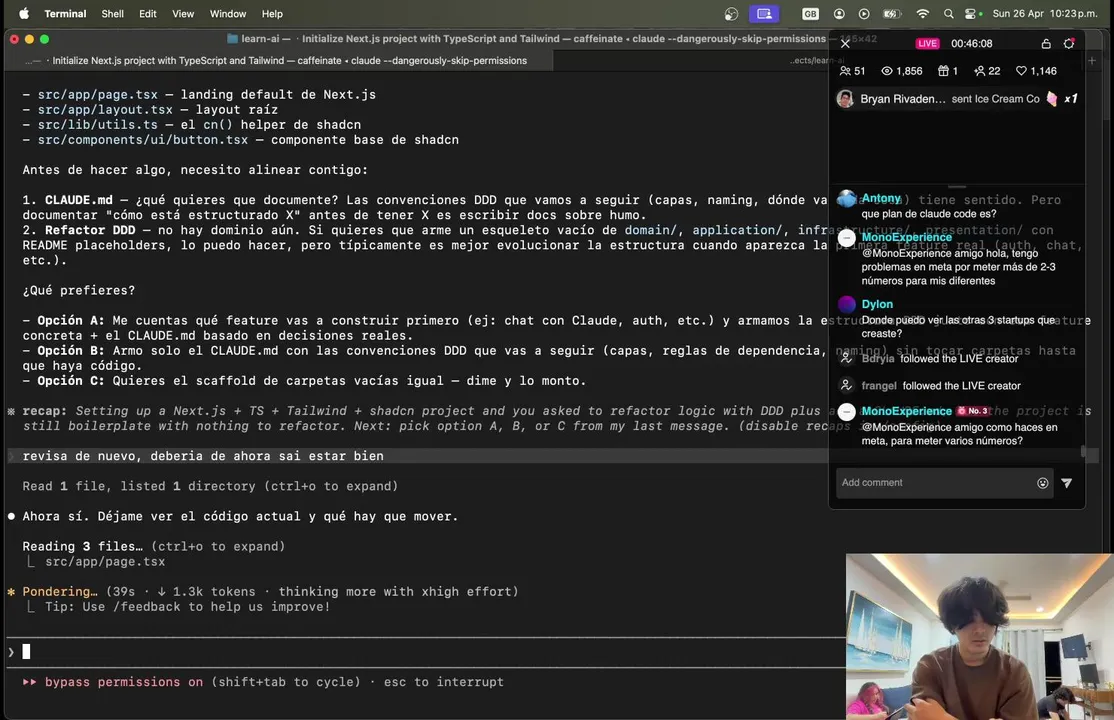1114x720 pixels.
Task: Click the No. 3 rank badge
Action: (x=972, y=411)
